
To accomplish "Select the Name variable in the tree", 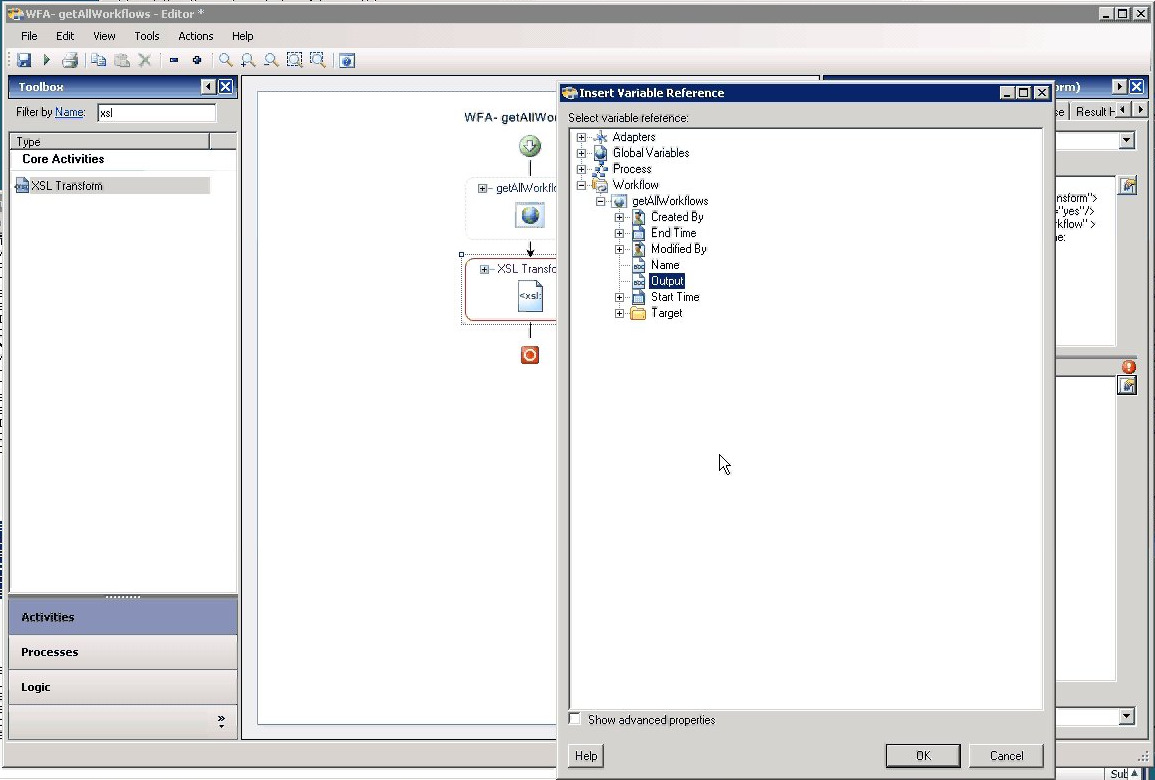I will pos(665,265).
